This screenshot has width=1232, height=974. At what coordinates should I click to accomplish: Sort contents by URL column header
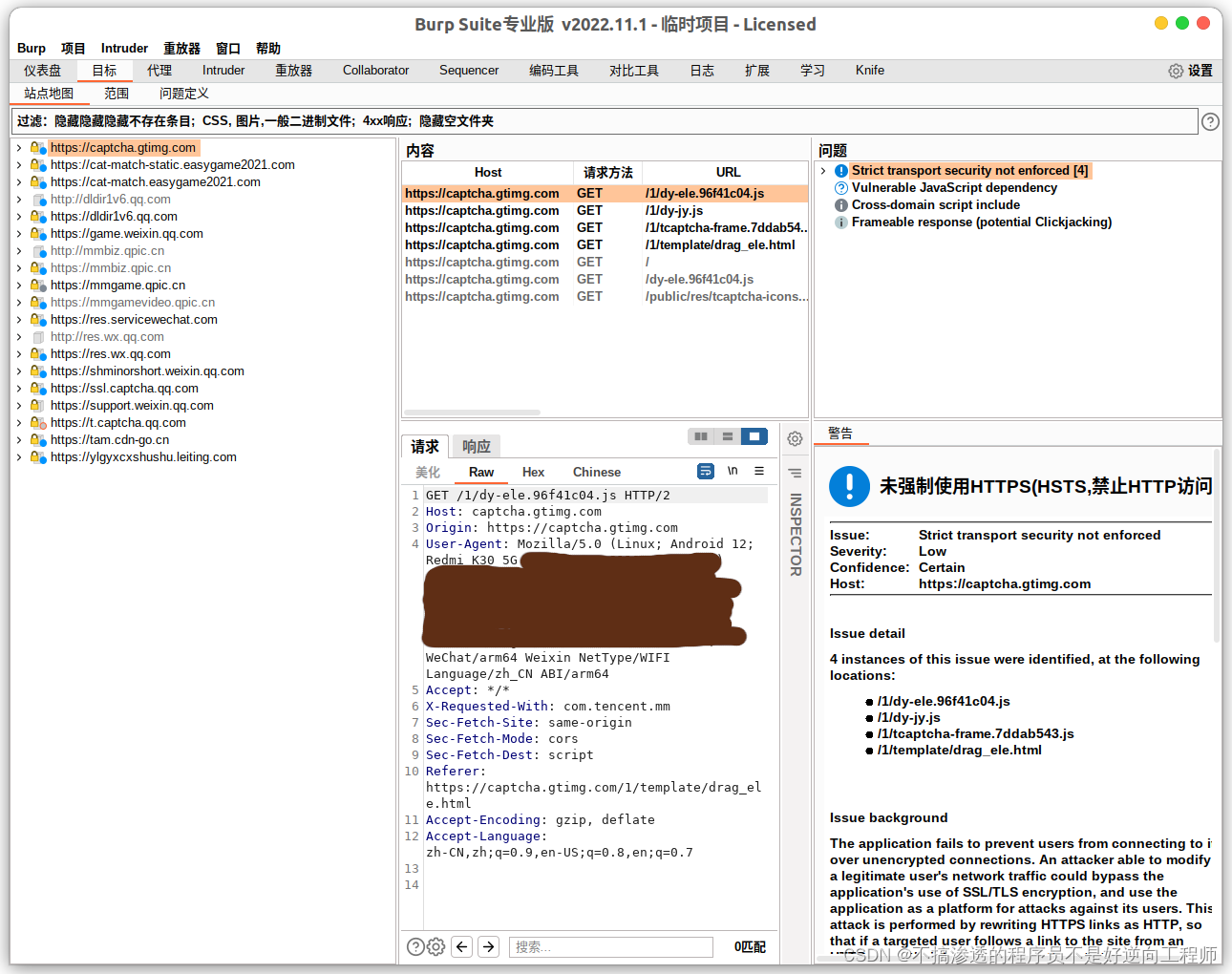click(728, 173)
